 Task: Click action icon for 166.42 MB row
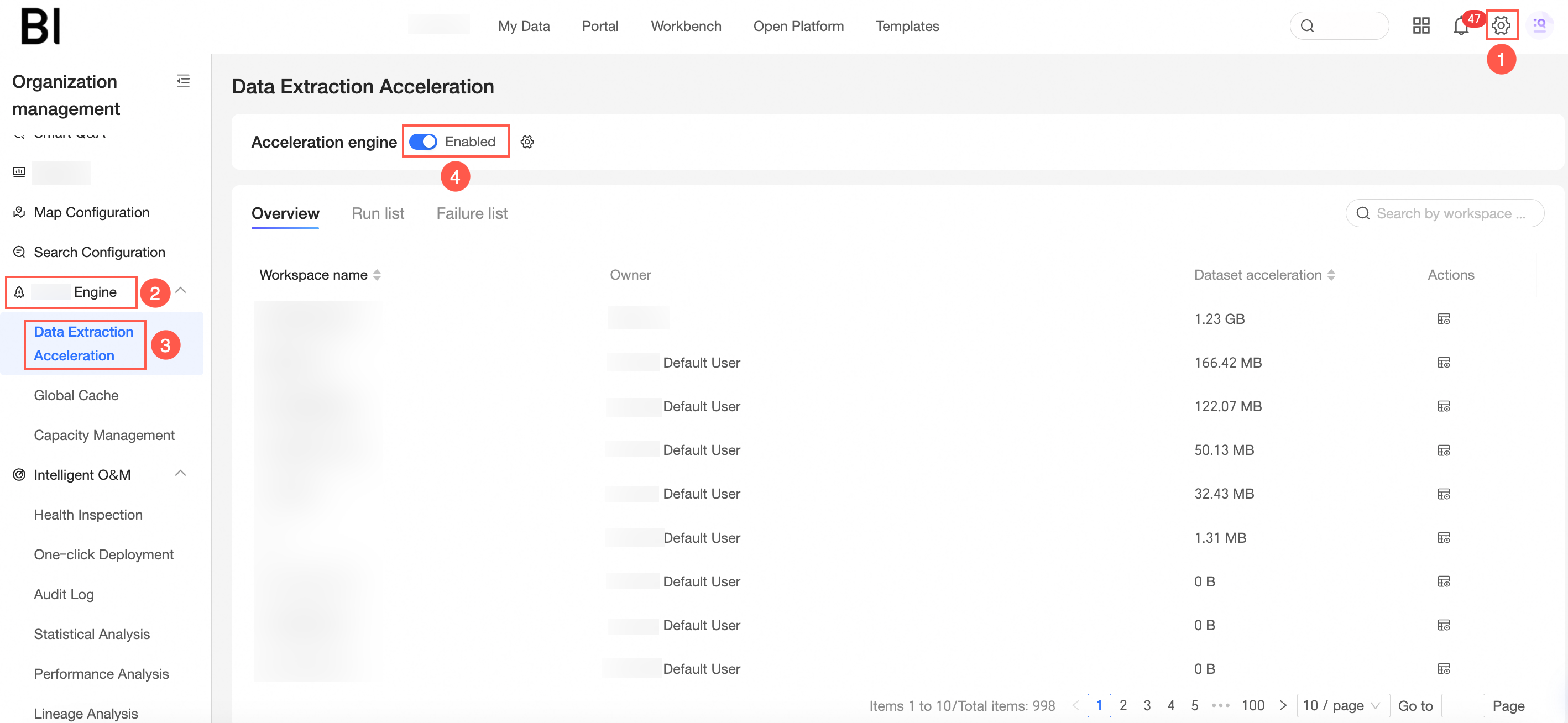click(1443, 363)
